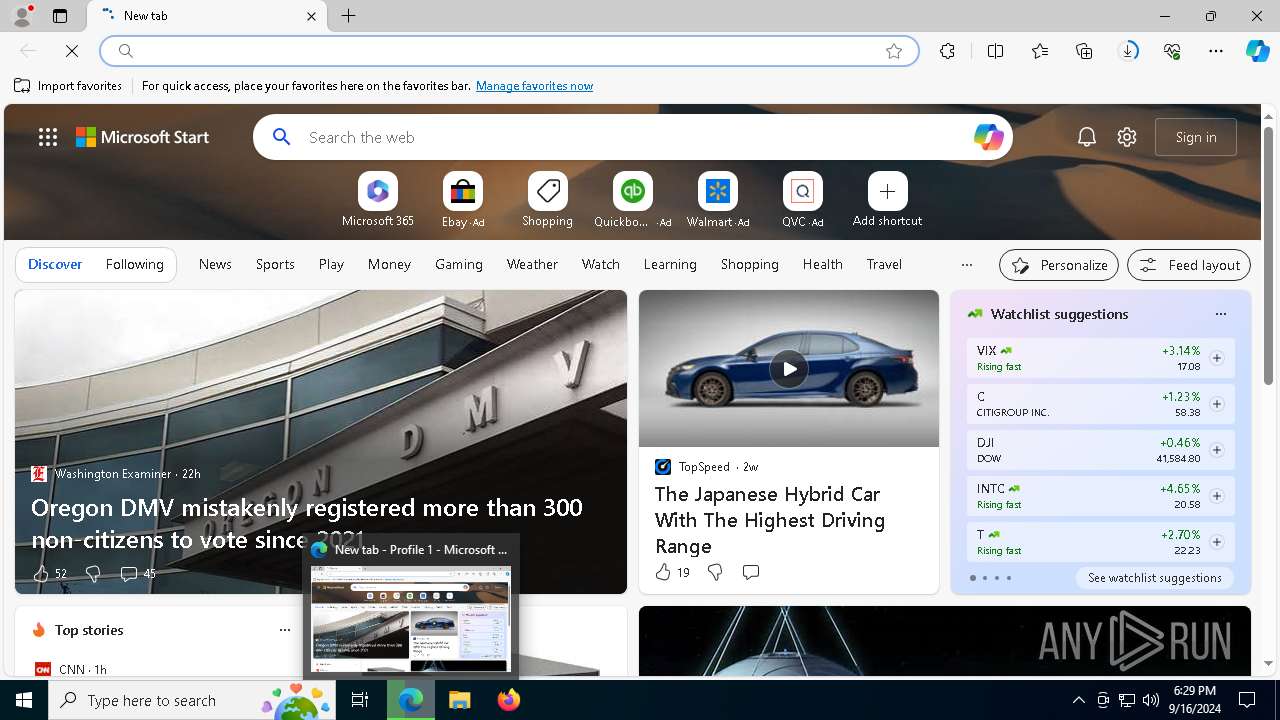Viewport: 1280px width, 720px height.
Task: Open the Favorites list icon
Action: pos(1040,51)
